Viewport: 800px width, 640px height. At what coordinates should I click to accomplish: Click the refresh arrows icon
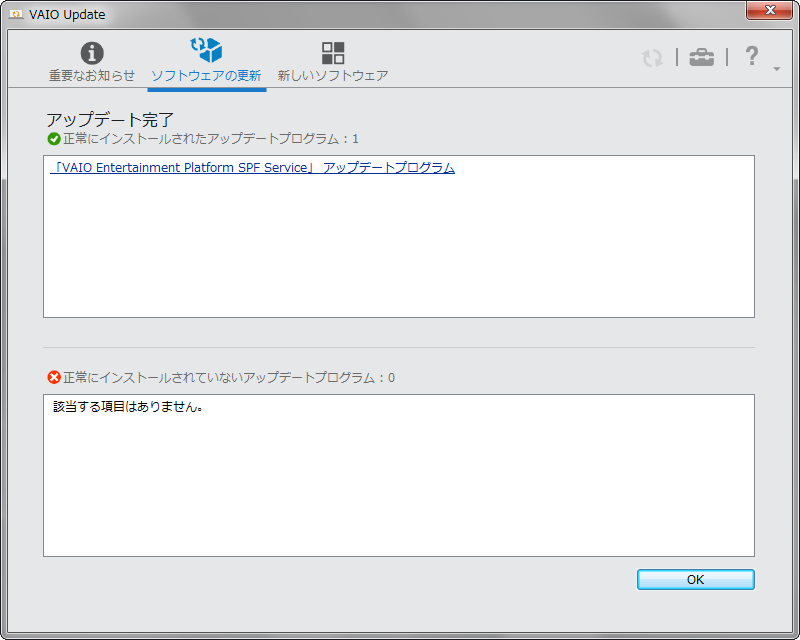653,58
